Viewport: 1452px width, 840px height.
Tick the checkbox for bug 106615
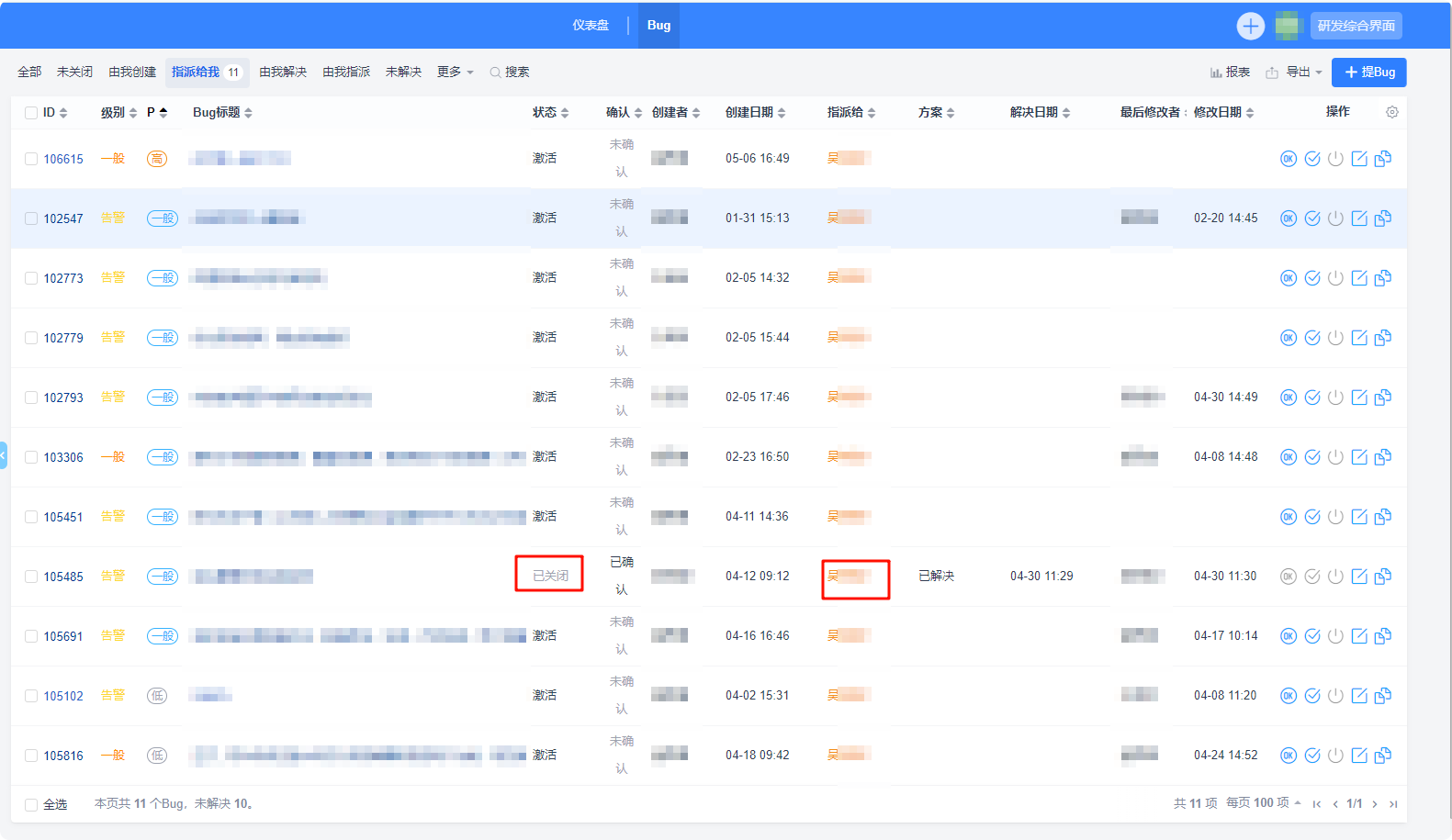tap(31, 159)
